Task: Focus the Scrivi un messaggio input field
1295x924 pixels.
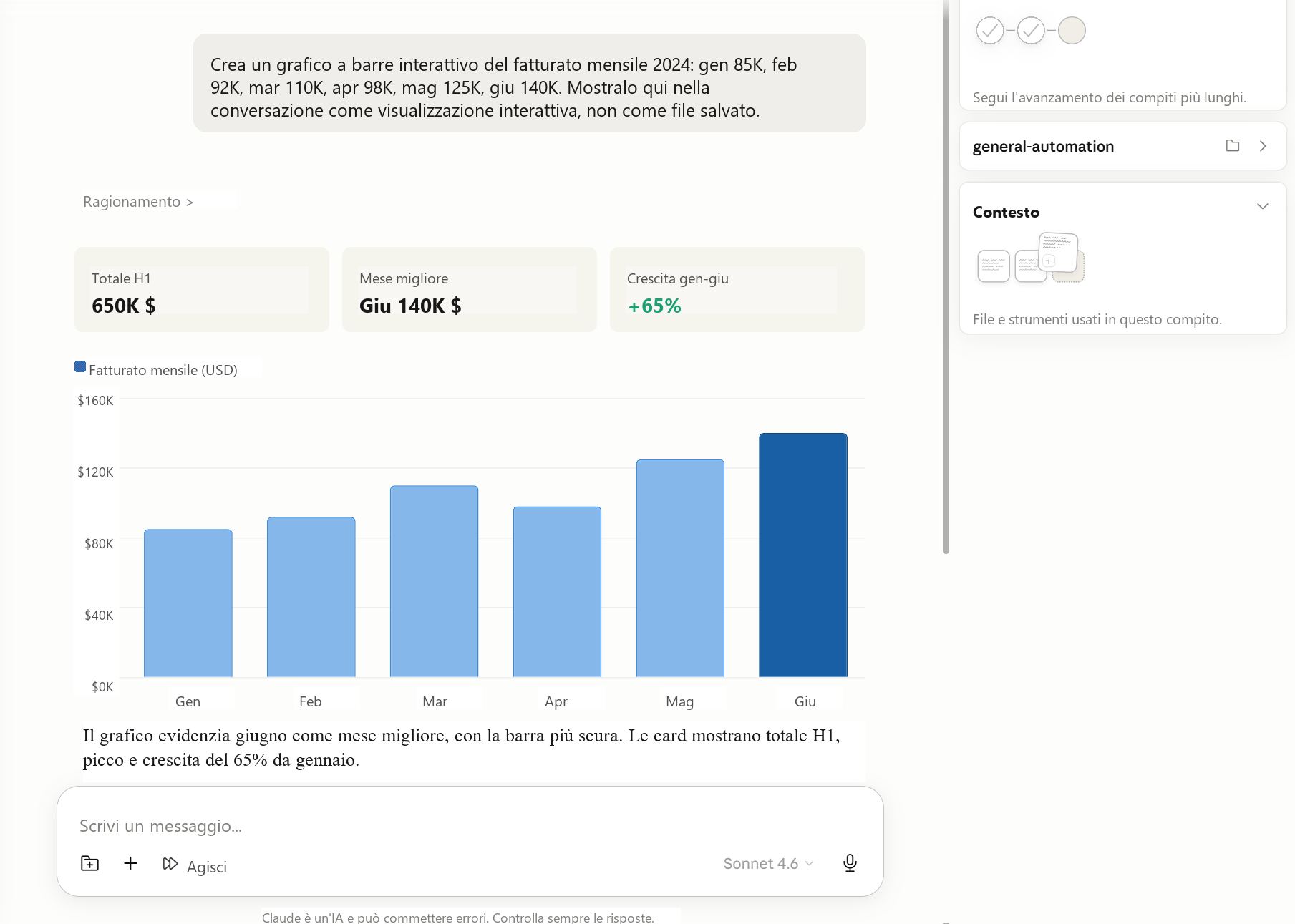Action: [470, 826]
